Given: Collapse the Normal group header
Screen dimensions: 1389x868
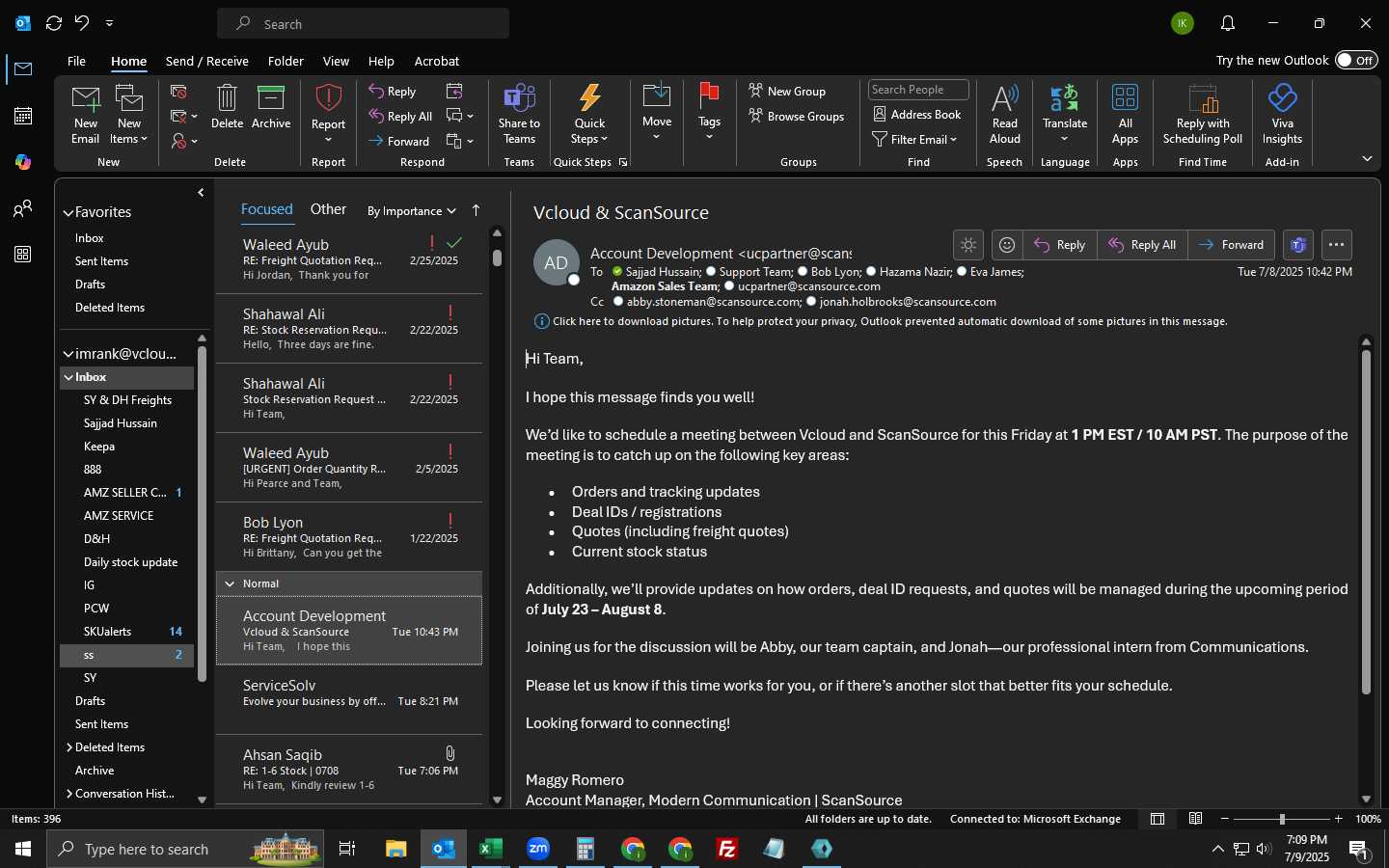Looking at the screenshot, I should click(230, 583).
